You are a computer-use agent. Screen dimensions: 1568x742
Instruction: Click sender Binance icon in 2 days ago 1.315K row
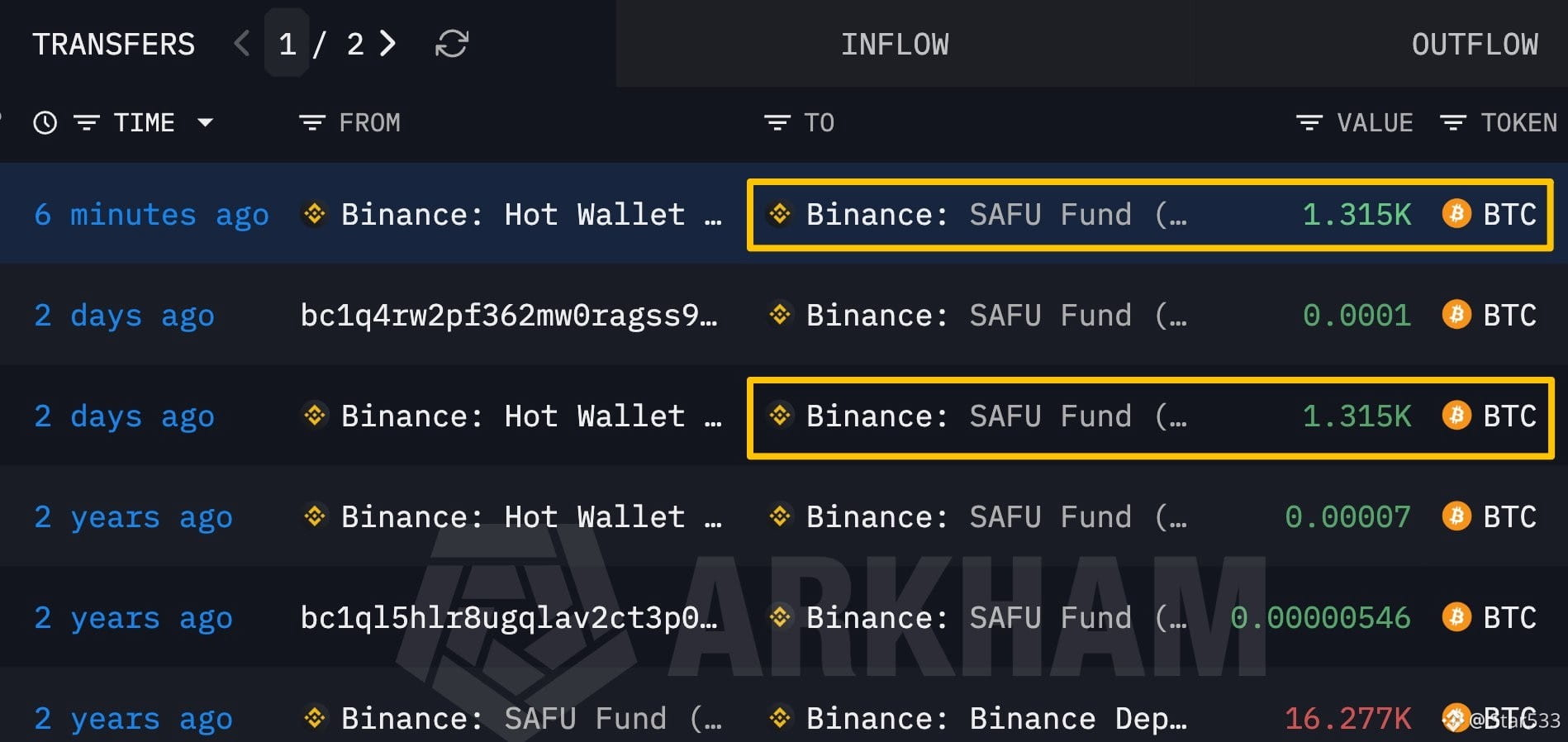click(x=315, y=416)
